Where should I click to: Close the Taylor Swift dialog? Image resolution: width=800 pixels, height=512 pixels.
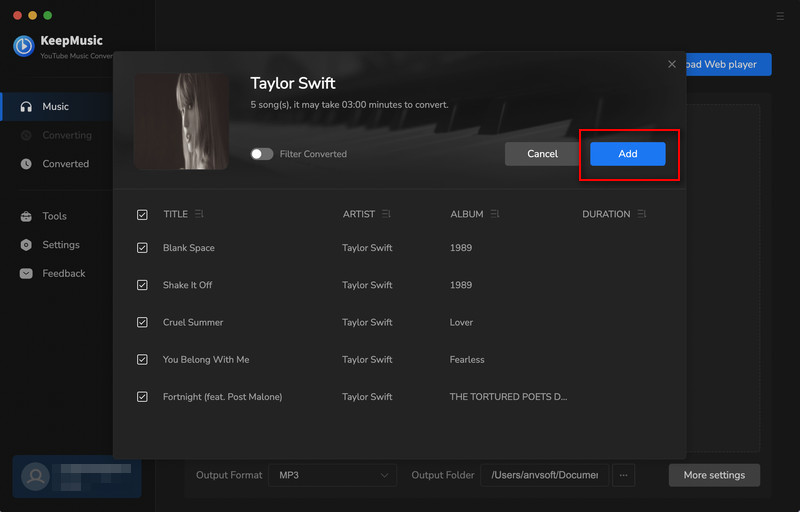pos(672,64)
